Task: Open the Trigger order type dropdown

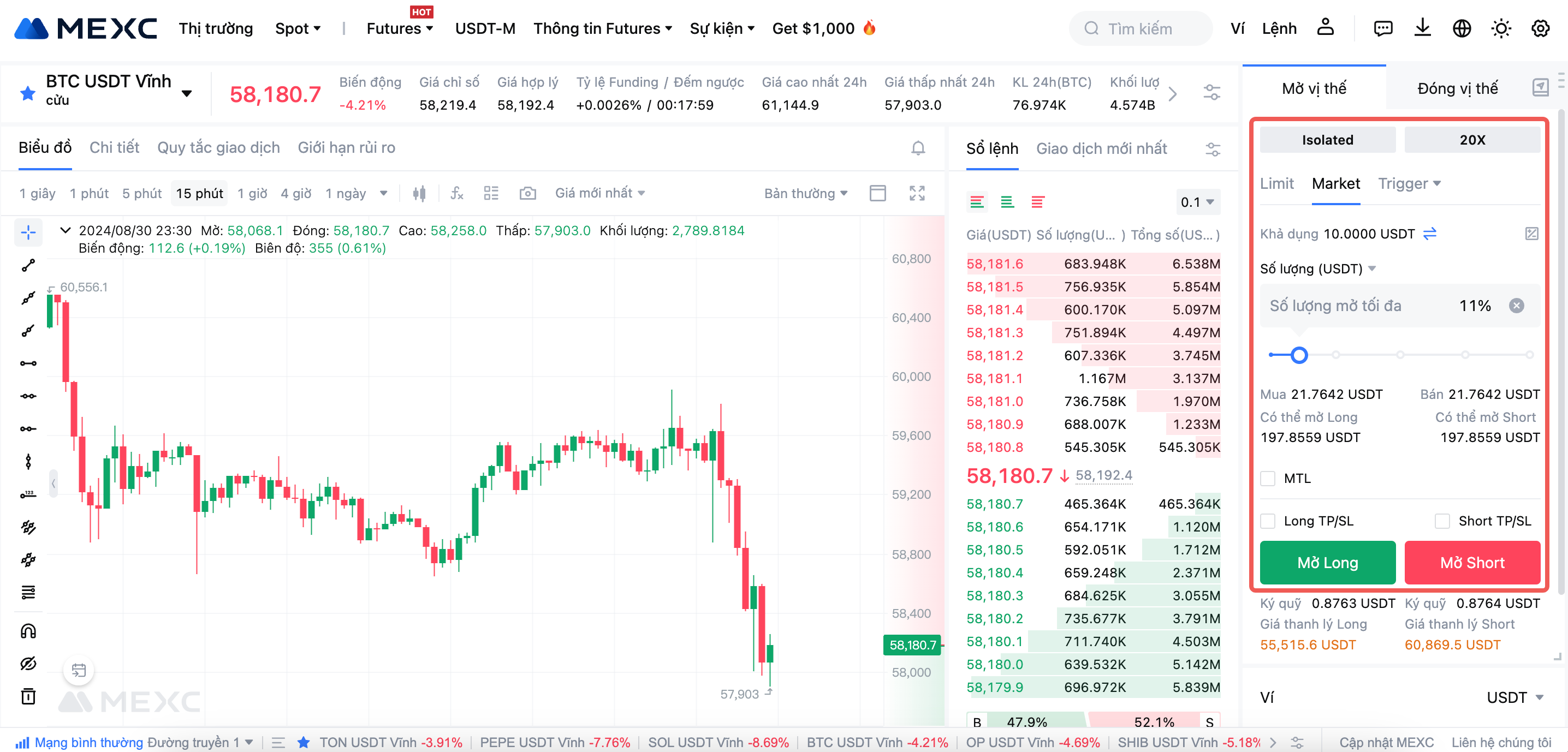Action: (x=1409, y=184)
